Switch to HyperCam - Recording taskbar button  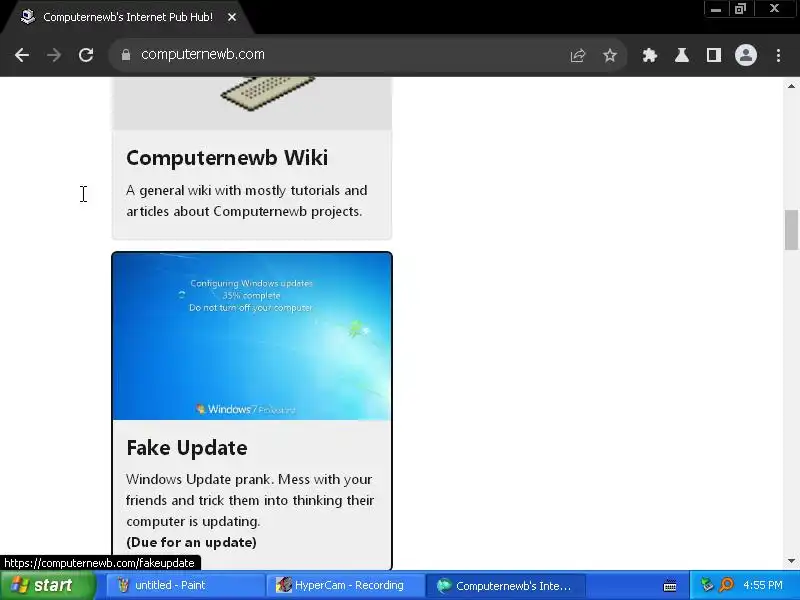pyautogui.click(x=345, y=585)
